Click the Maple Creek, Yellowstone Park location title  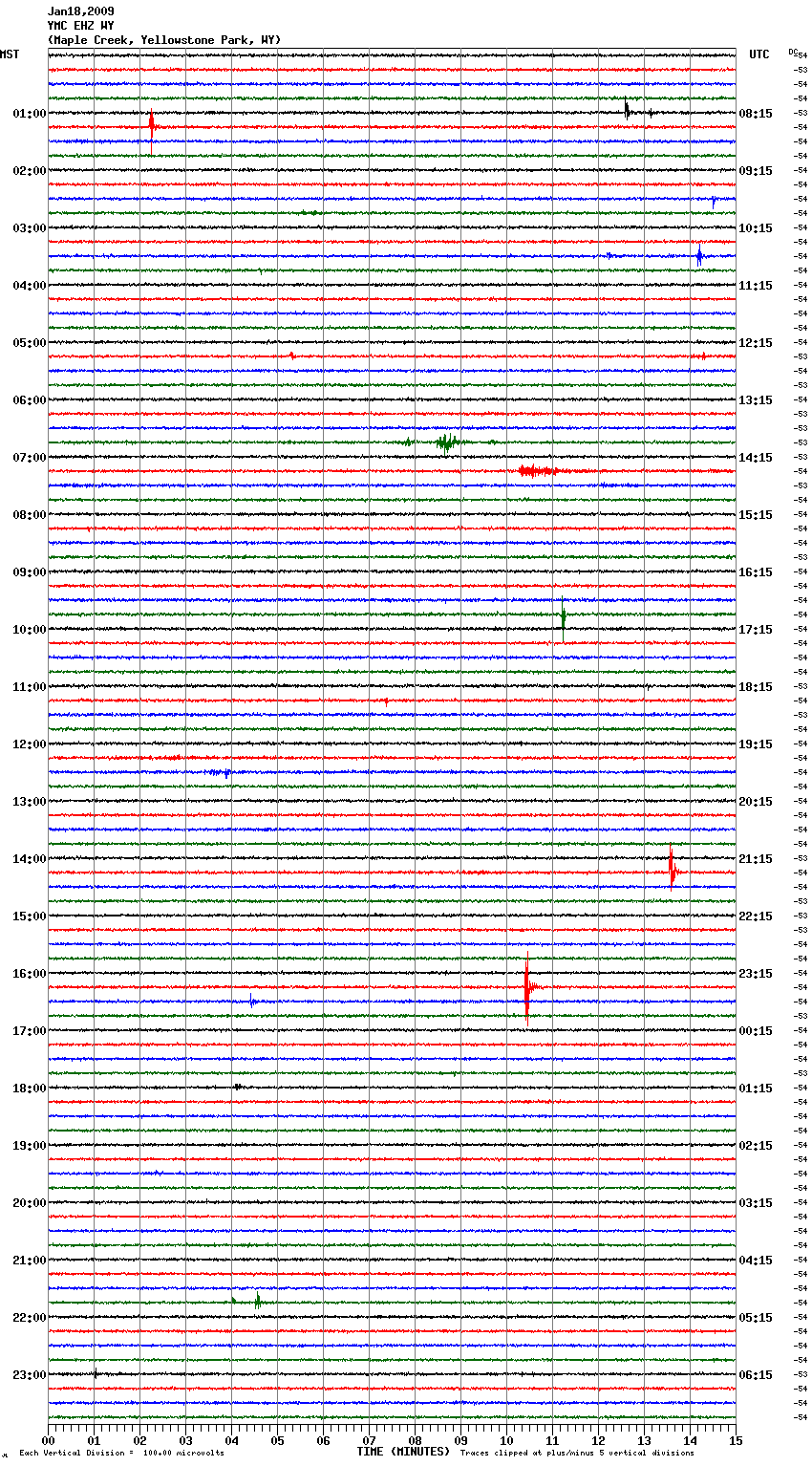point(164,40)
